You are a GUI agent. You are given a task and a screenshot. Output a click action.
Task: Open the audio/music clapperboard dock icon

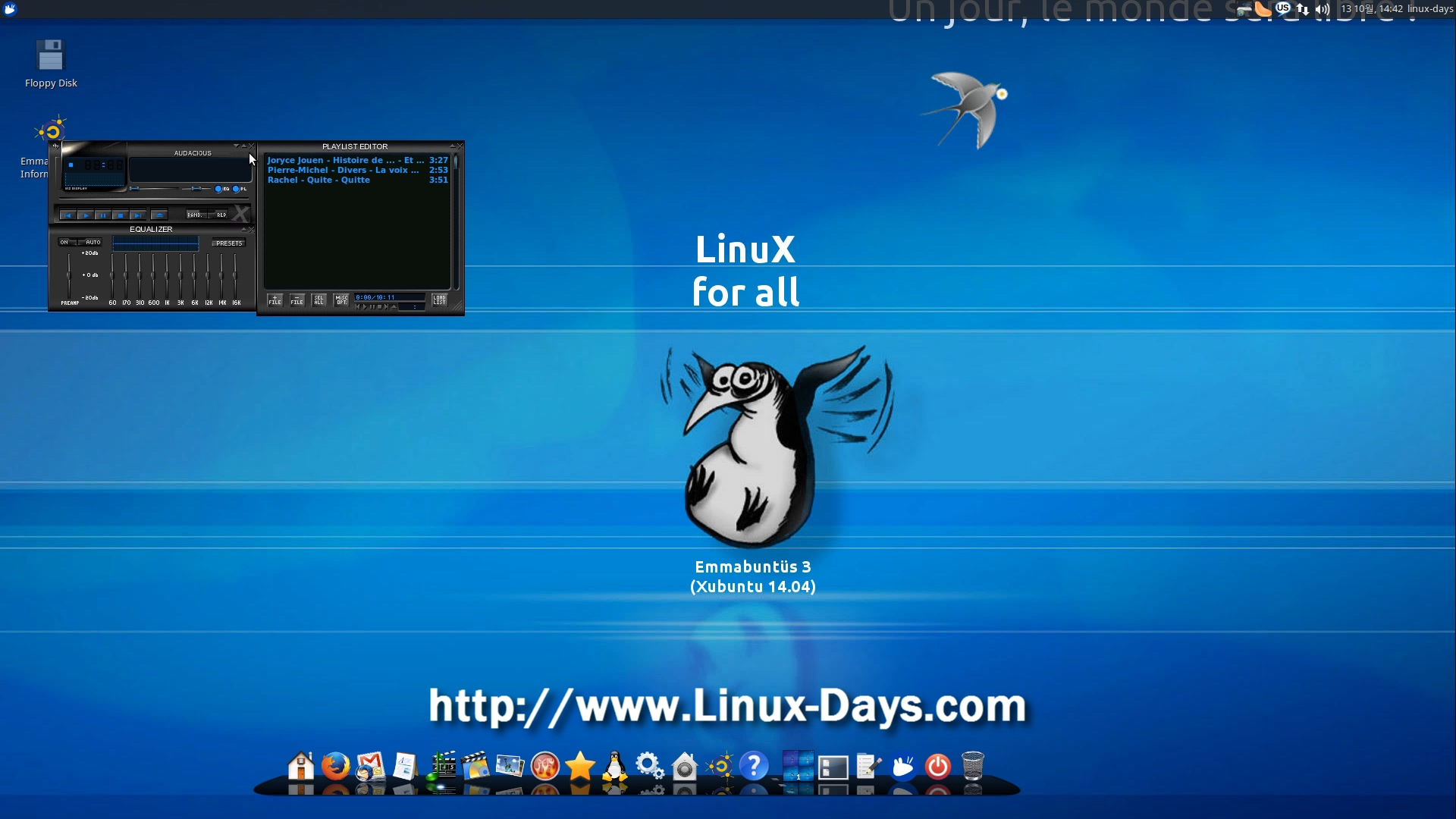coord(442,766)
